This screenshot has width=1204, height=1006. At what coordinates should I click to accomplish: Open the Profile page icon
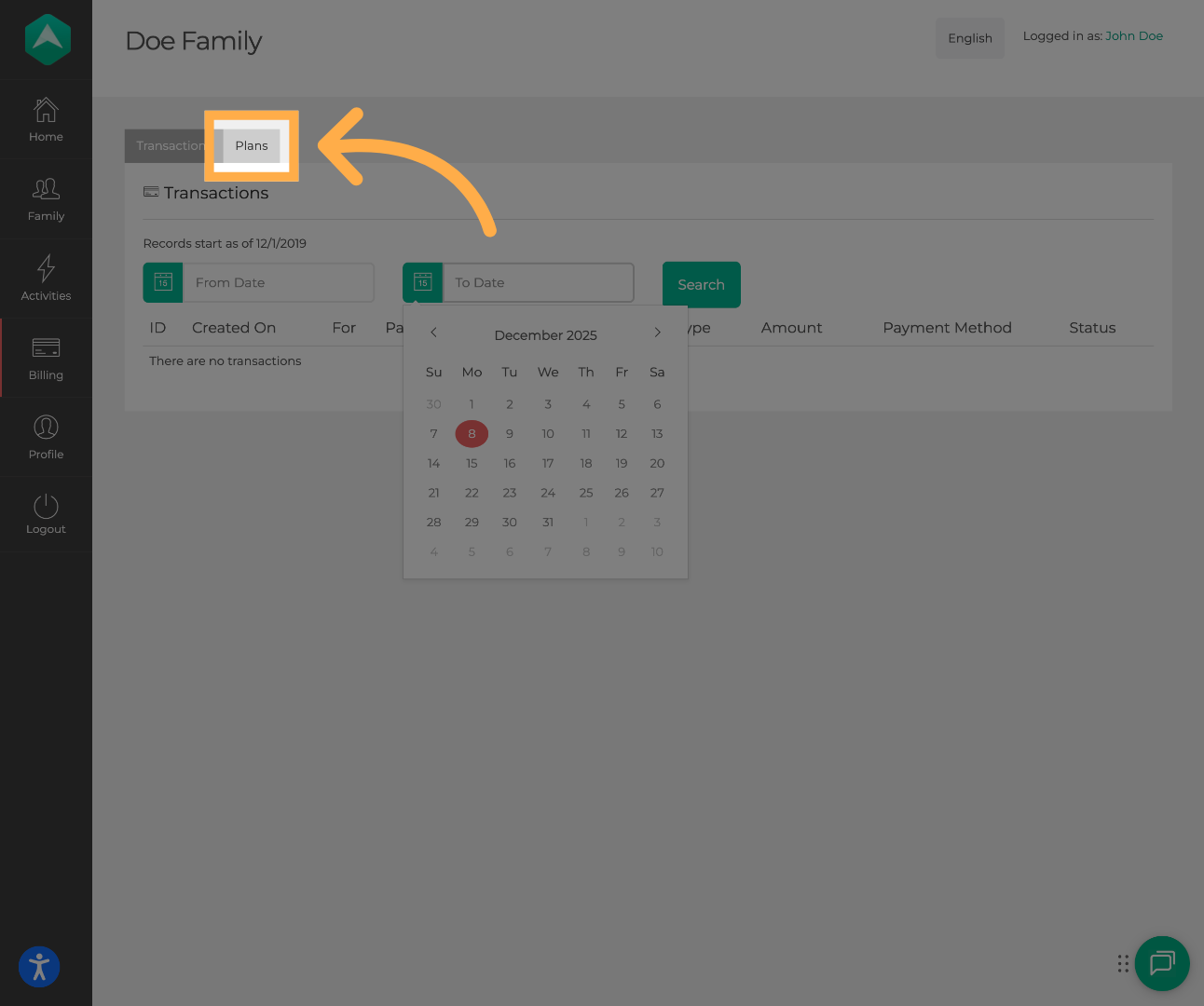point(46,428)
